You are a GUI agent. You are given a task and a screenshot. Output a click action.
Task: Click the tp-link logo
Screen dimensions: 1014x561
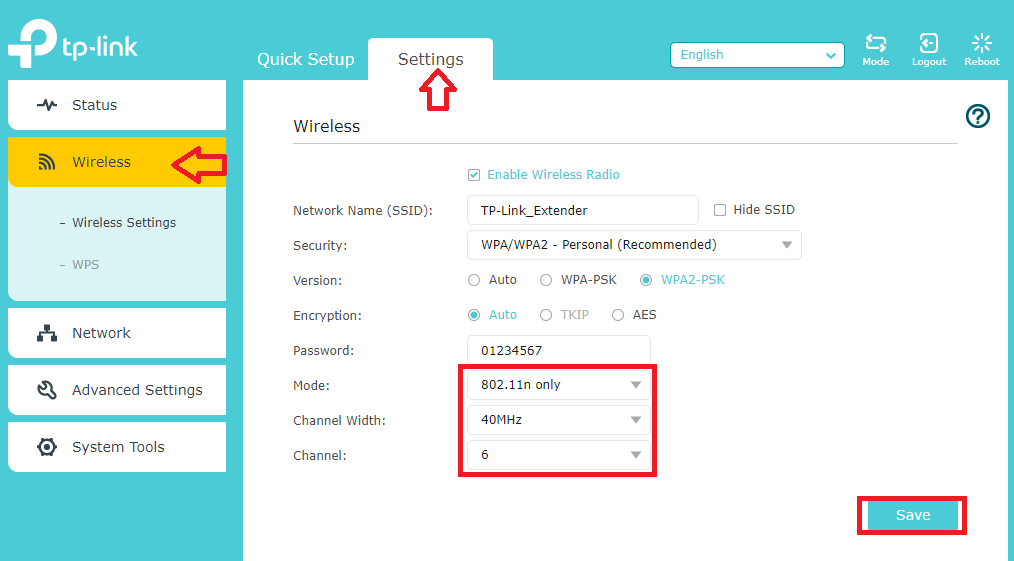coord(72,44)
